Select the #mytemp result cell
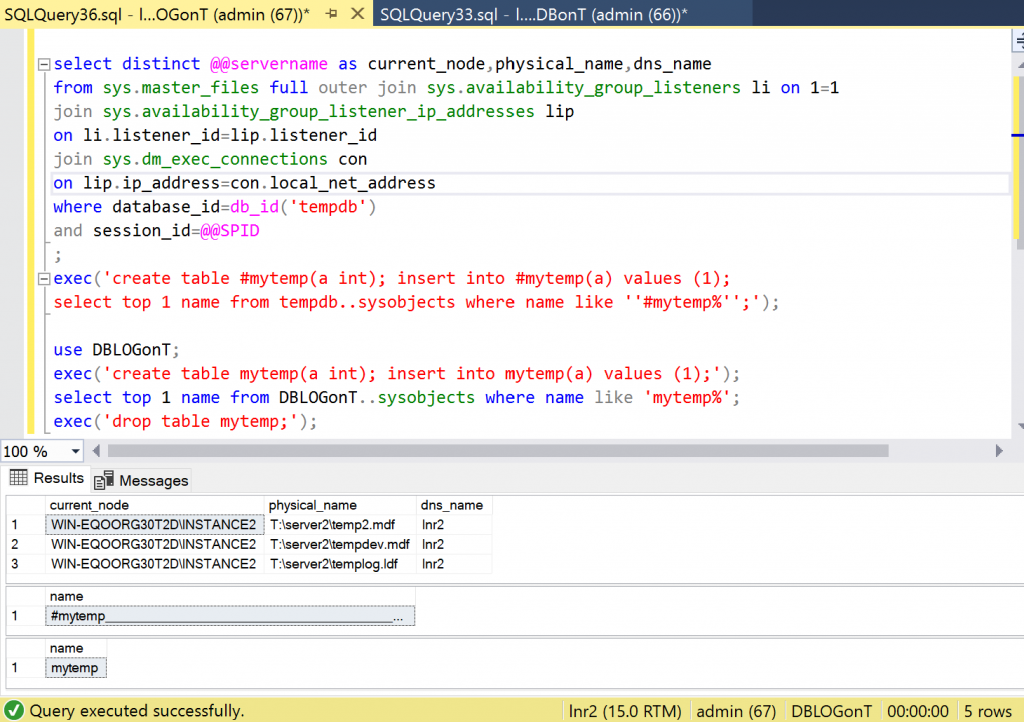1024x722 pixels. point(230,616)
